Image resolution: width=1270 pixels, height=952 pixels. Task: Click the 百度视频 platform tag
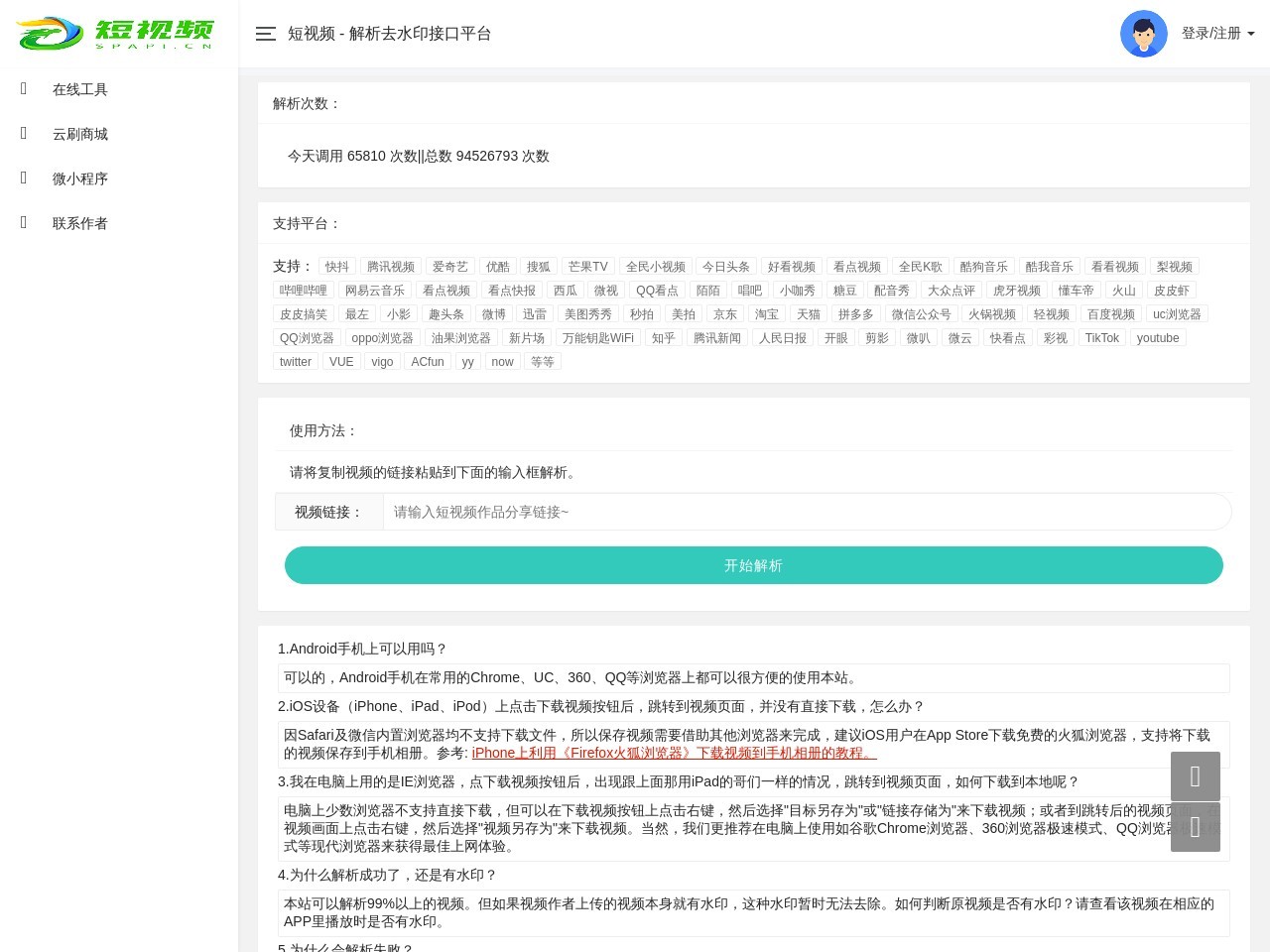[1111, 314]
